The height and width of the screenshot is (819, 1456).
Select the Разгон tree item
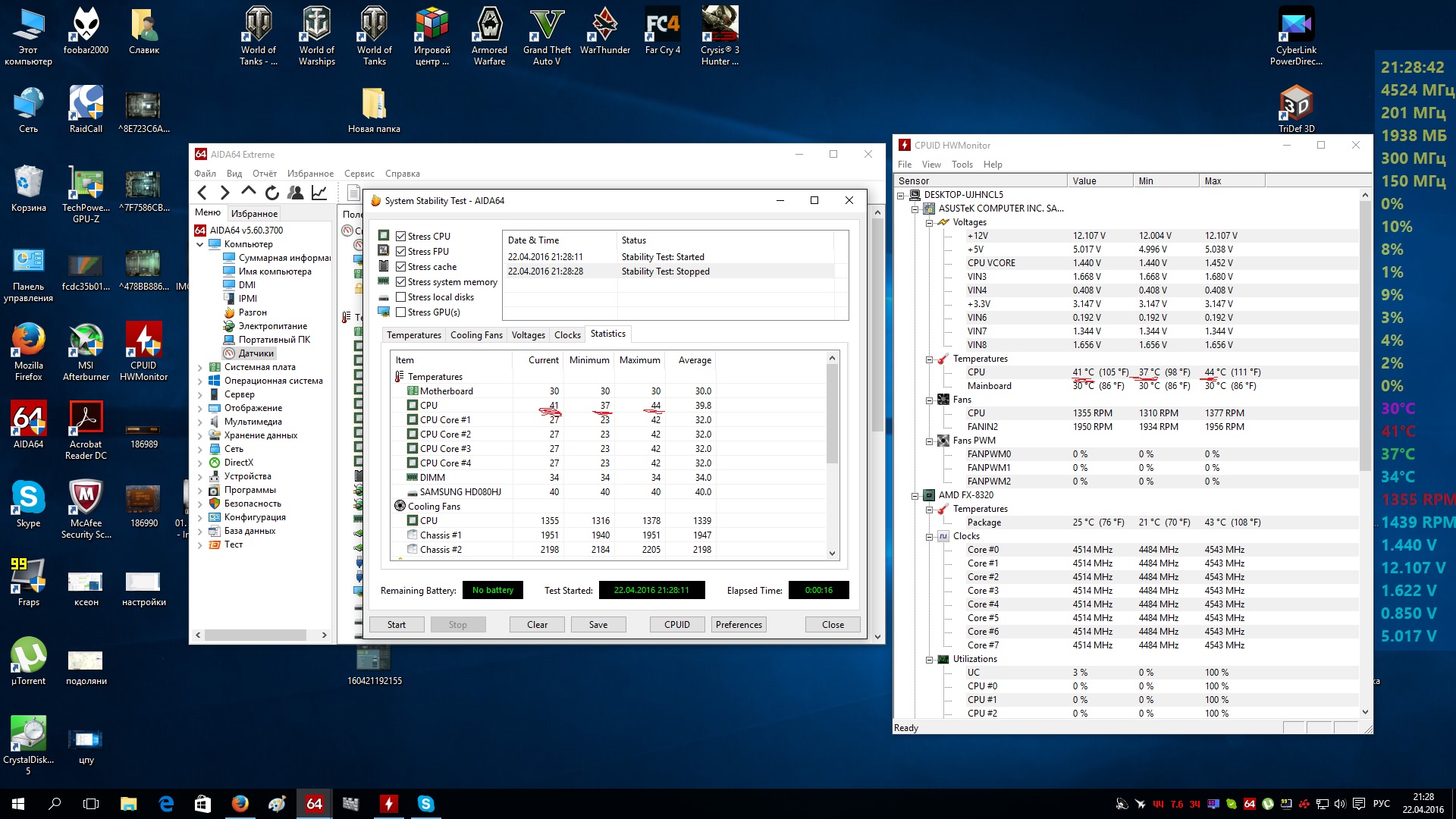click(253, 312)
